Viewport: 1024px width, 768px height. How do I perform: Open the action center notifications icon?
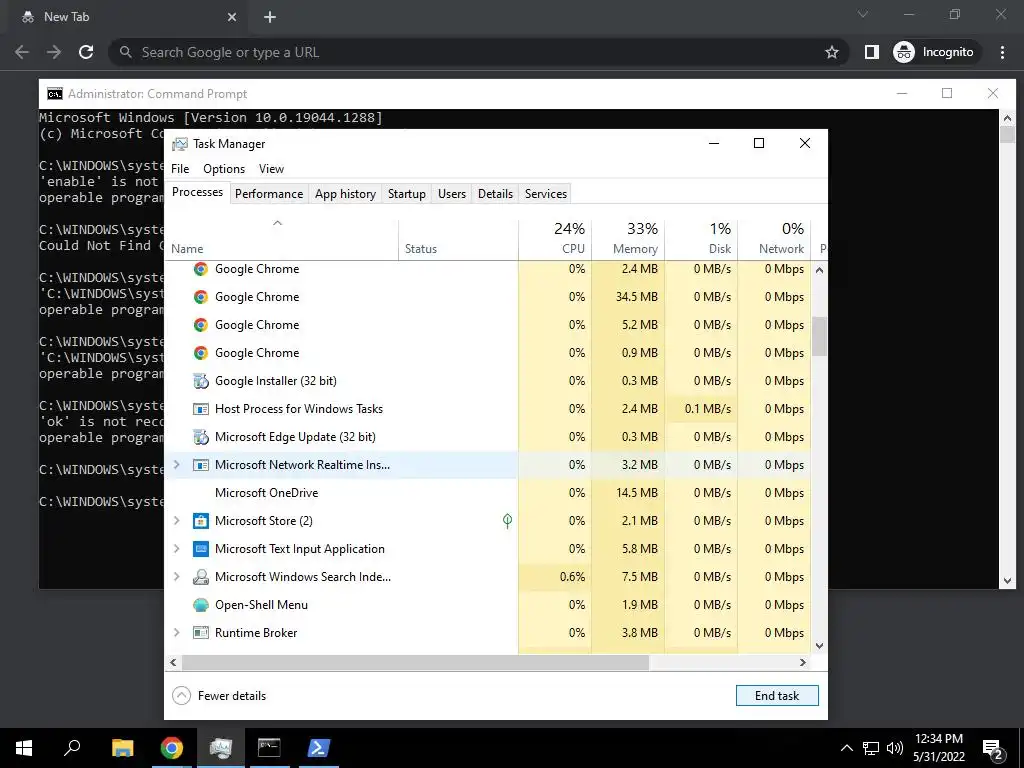[992, 749]
